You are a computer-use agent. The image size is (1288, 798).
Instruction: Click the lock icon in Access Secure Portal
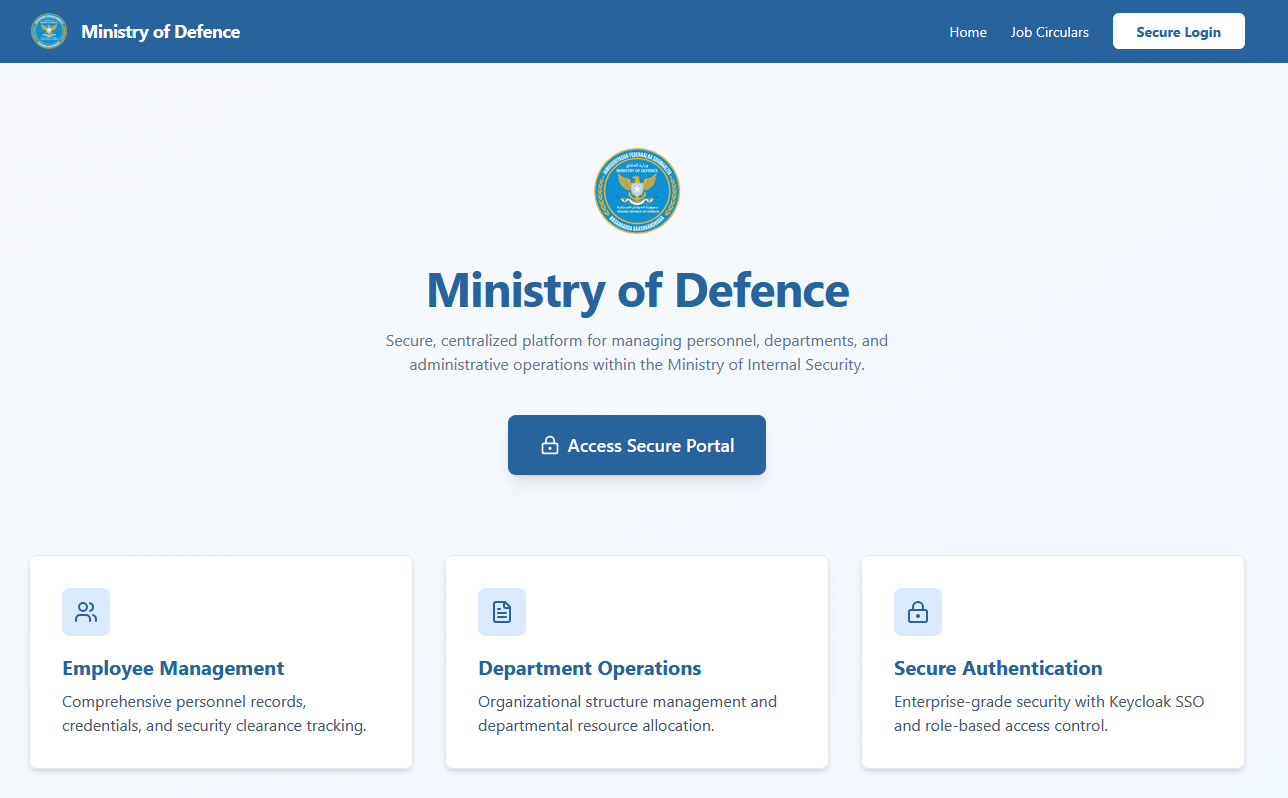click(549, 446)
